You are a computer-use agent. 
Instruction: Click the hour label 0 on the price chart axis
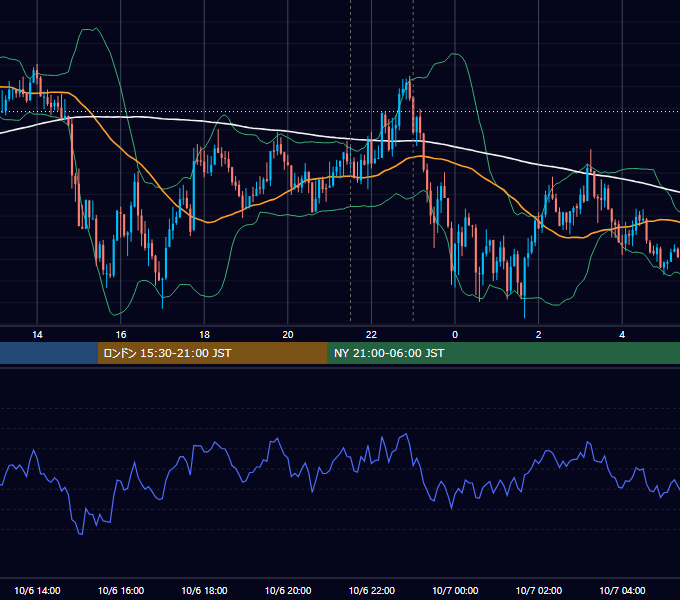[x=455, y=335]
